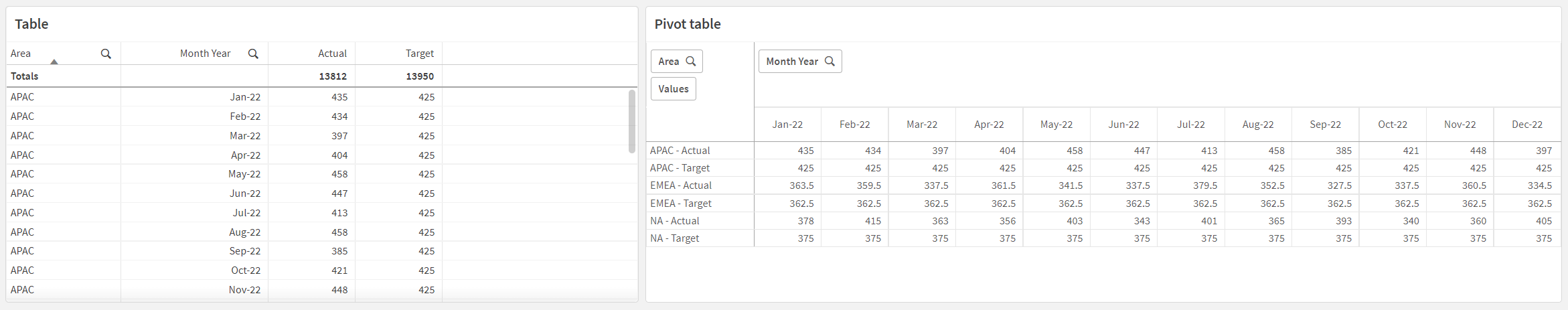Click the Month Year table column header

pyautogui.click(x=205, y=54)
